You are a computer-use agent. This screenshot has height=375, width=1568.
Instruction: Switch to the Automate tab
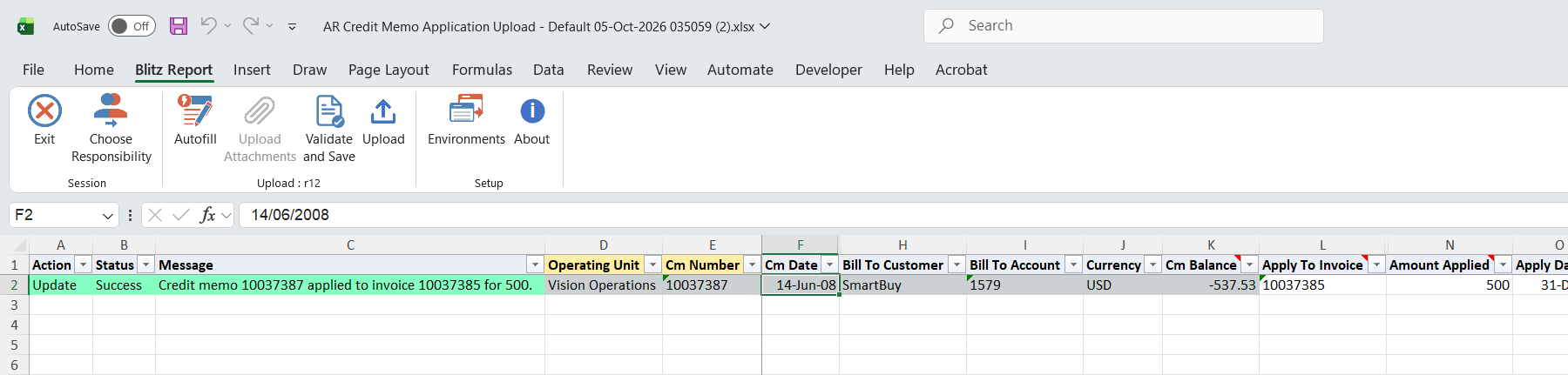[x=740, y=70]
